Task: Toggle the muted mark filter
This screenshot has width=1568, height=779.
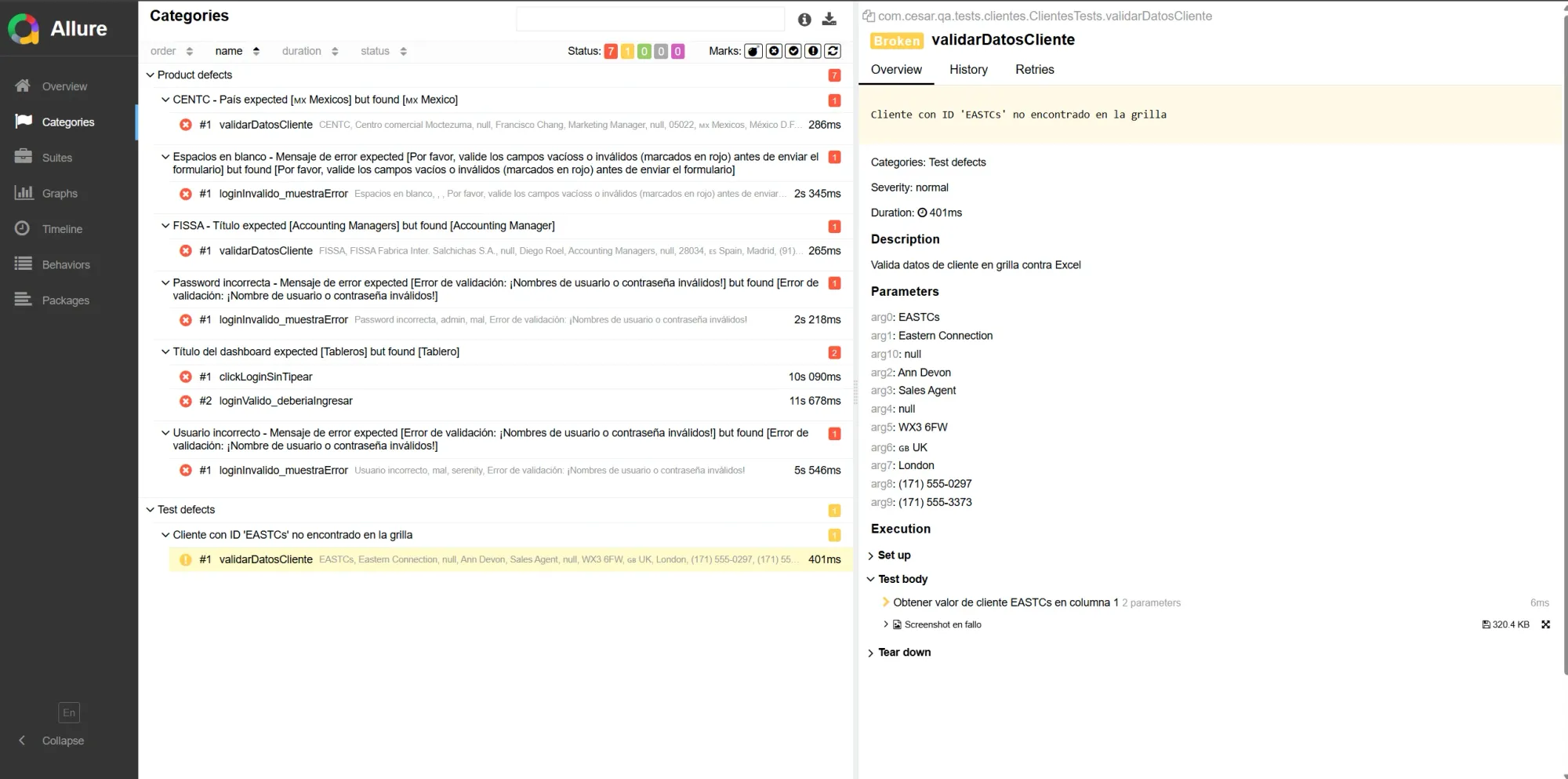Action: (x=774, y=50)
